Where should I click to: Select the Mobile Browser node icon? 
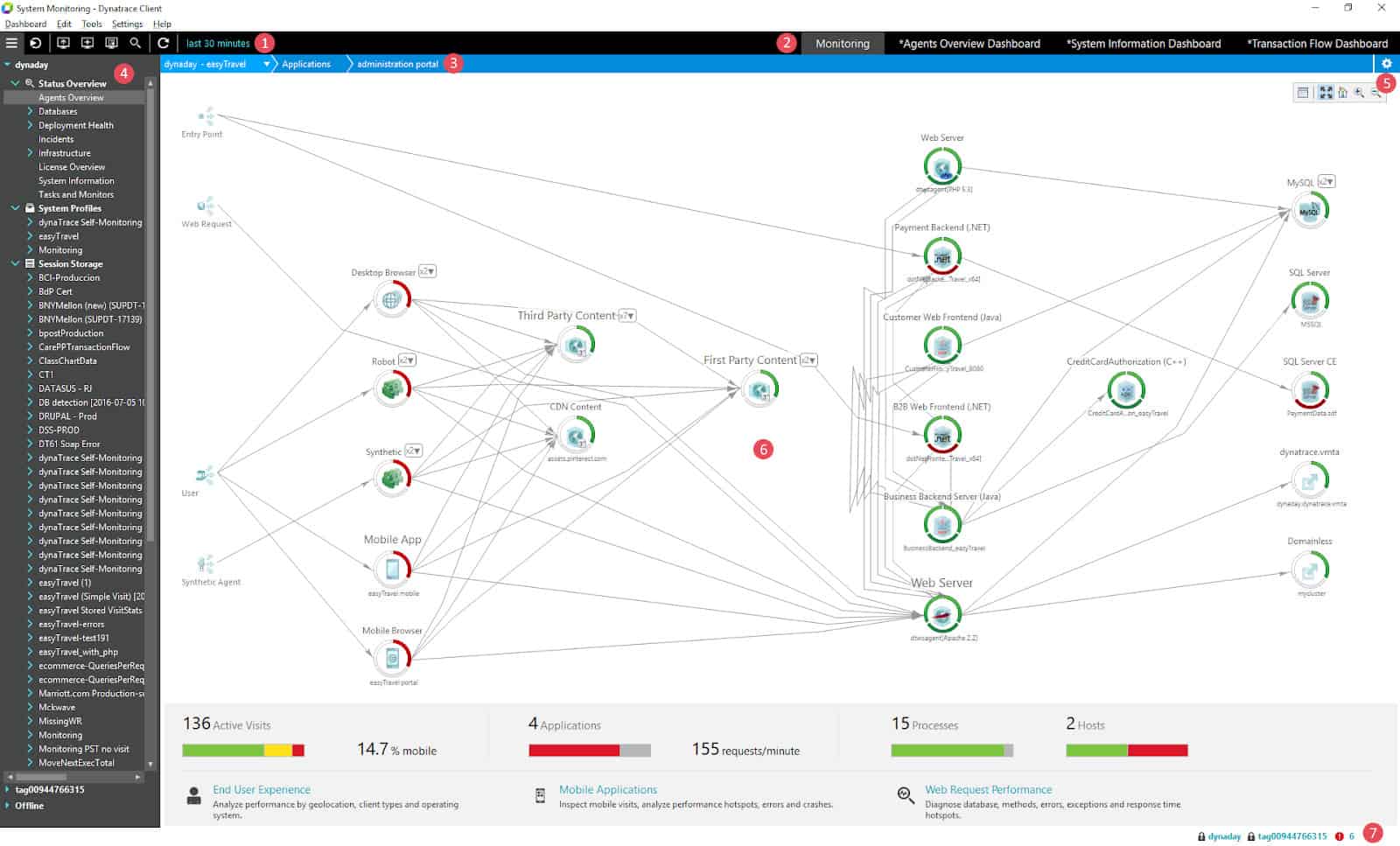coord(392,658)
